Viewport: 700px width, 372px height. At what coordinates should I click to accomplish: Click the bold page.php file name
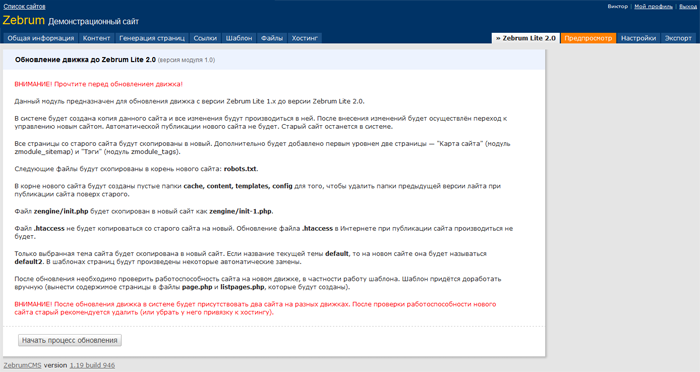[197, 287]
